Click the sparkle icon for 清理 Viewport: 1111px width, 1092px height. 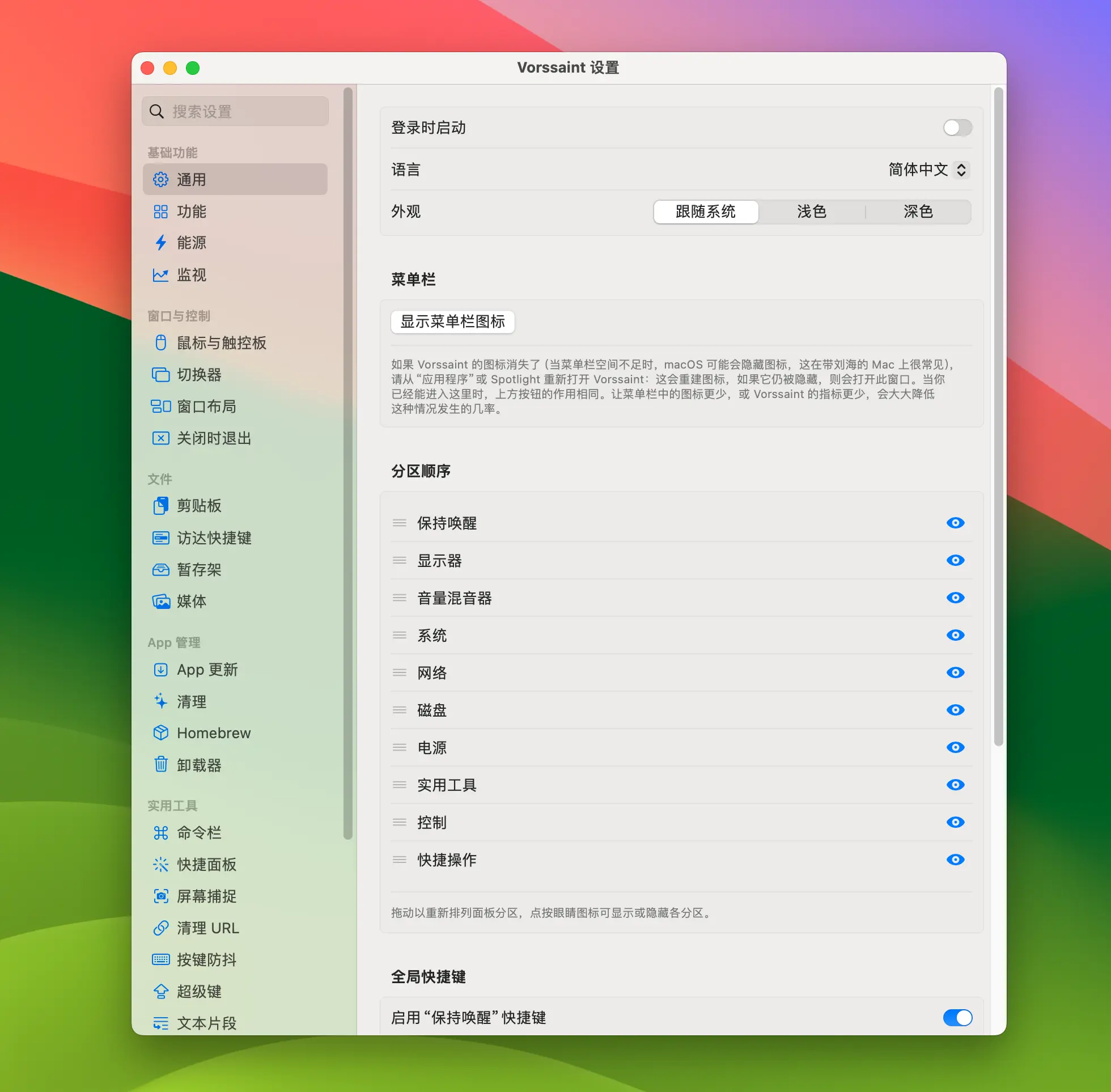coord(160,701)
